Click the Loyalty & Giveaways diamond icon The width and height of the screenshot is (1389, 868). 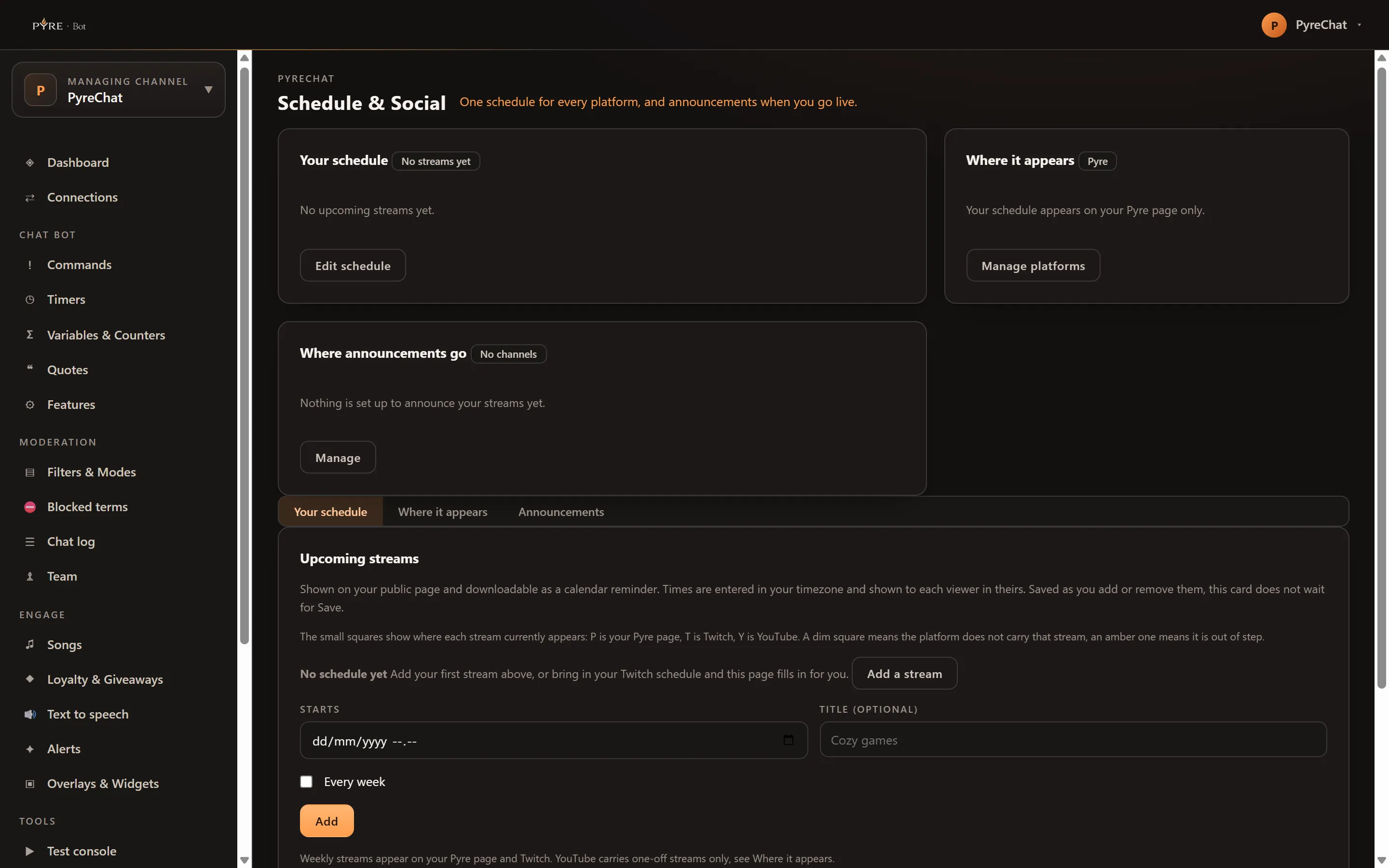click(30, 678)
